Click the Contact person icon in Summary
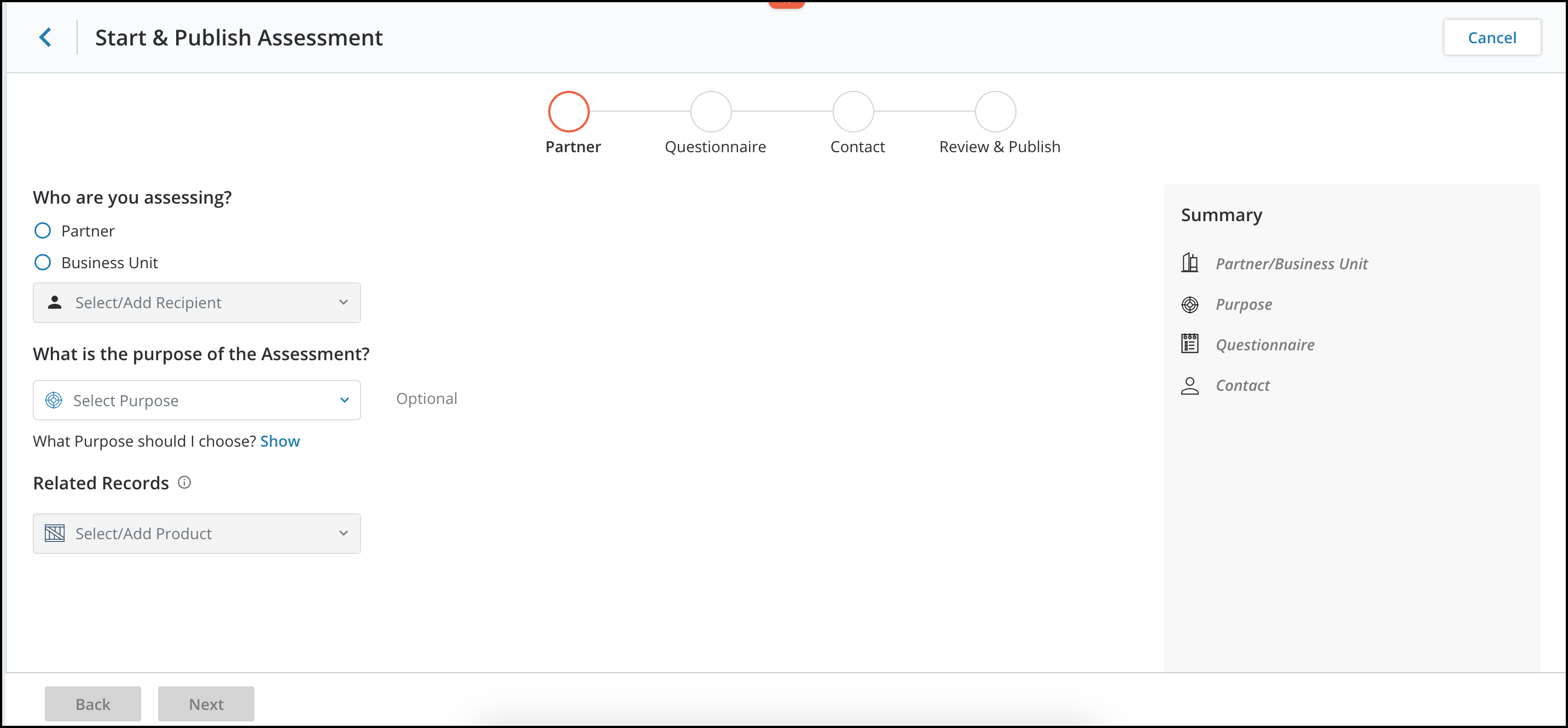This screenshot has height=728, width=1568. (x=1189, y=386)
